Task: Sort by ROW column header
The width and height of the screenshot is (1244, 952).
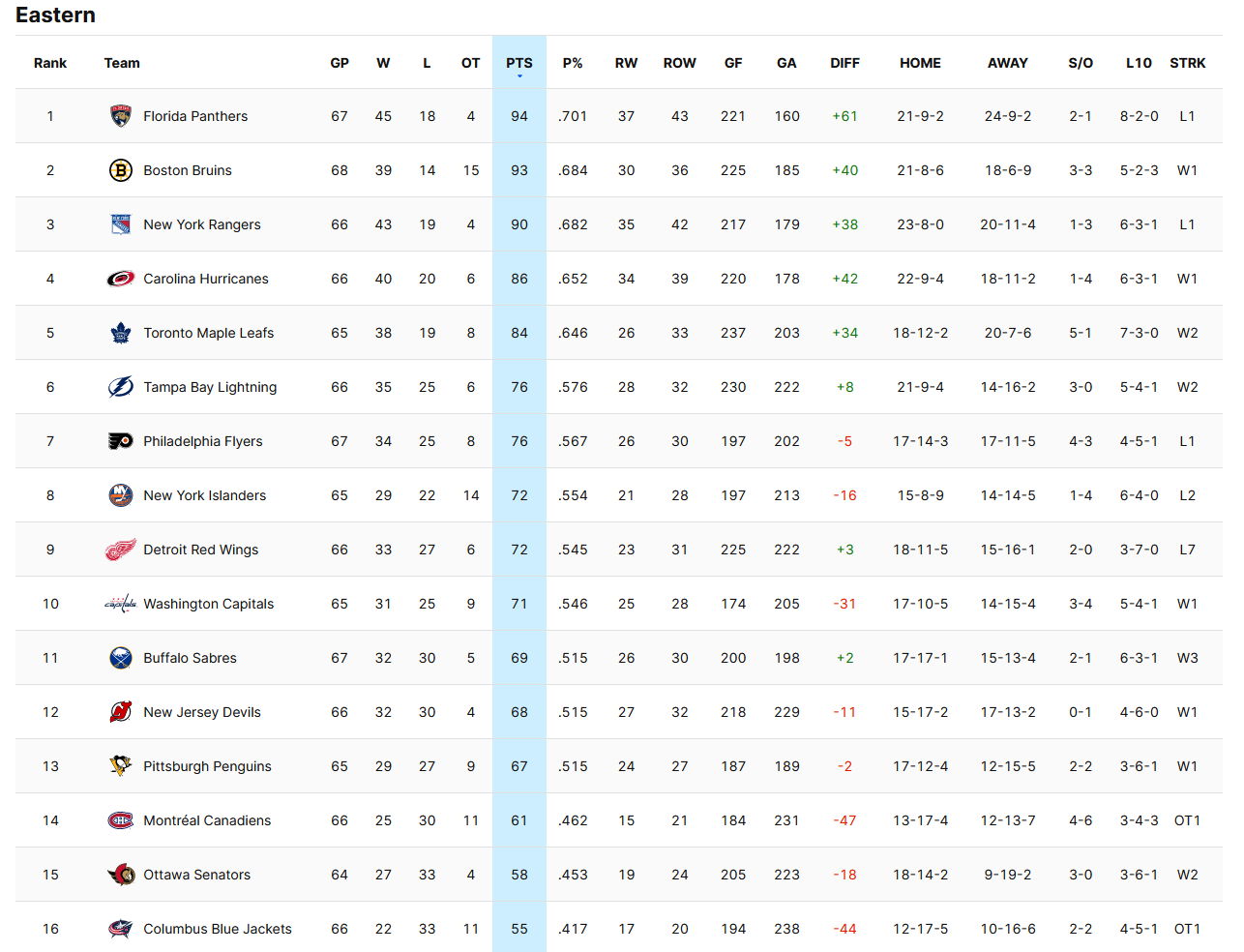Action: click(x=680, y=63)
